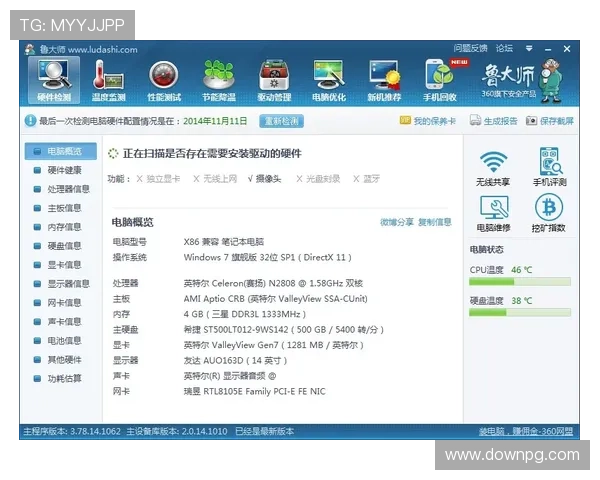Click 保存截屏 save screenshot

pyautogui.click(x=549, y=121)
